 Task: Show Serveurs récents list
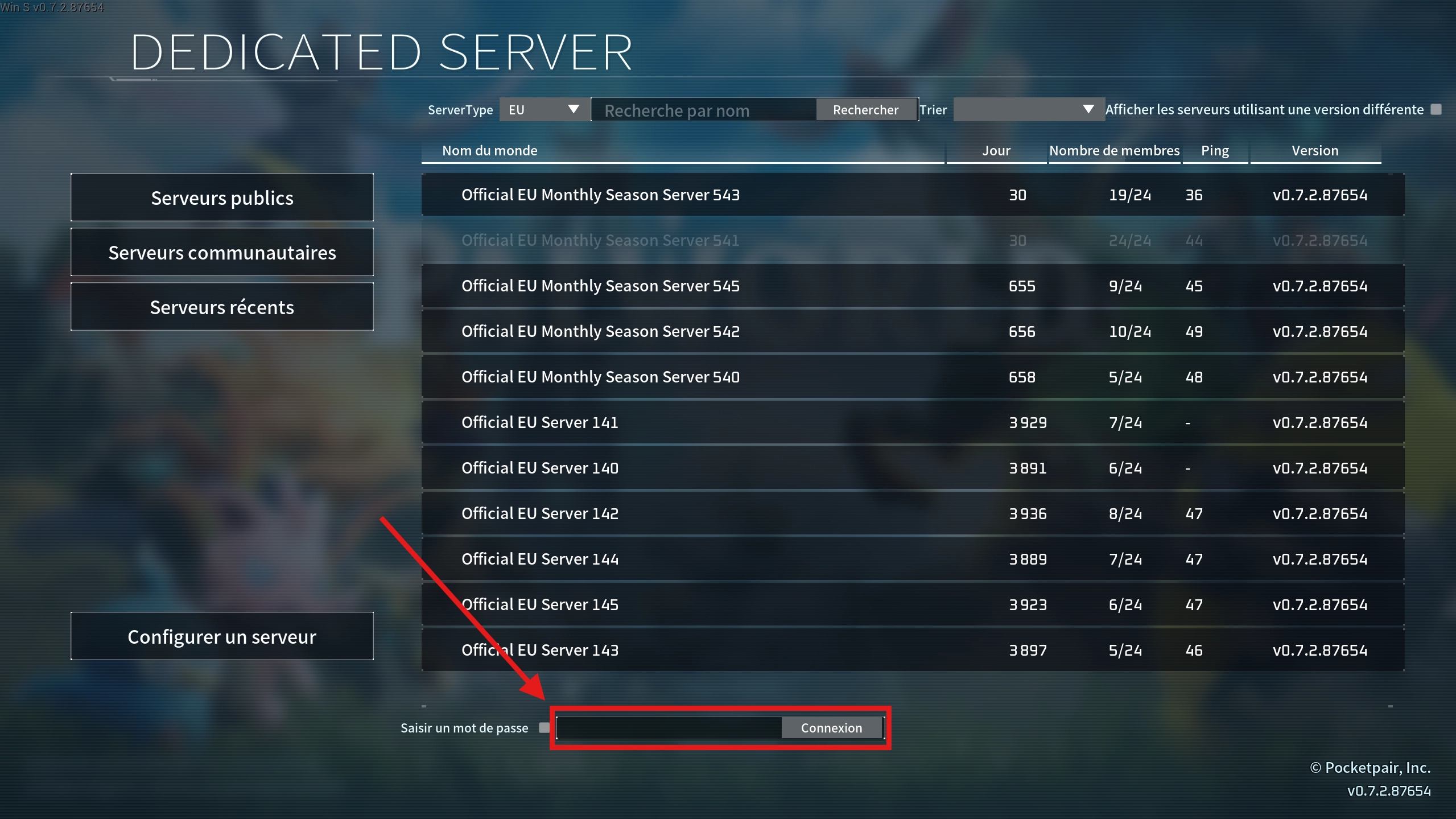coord(222,307)
